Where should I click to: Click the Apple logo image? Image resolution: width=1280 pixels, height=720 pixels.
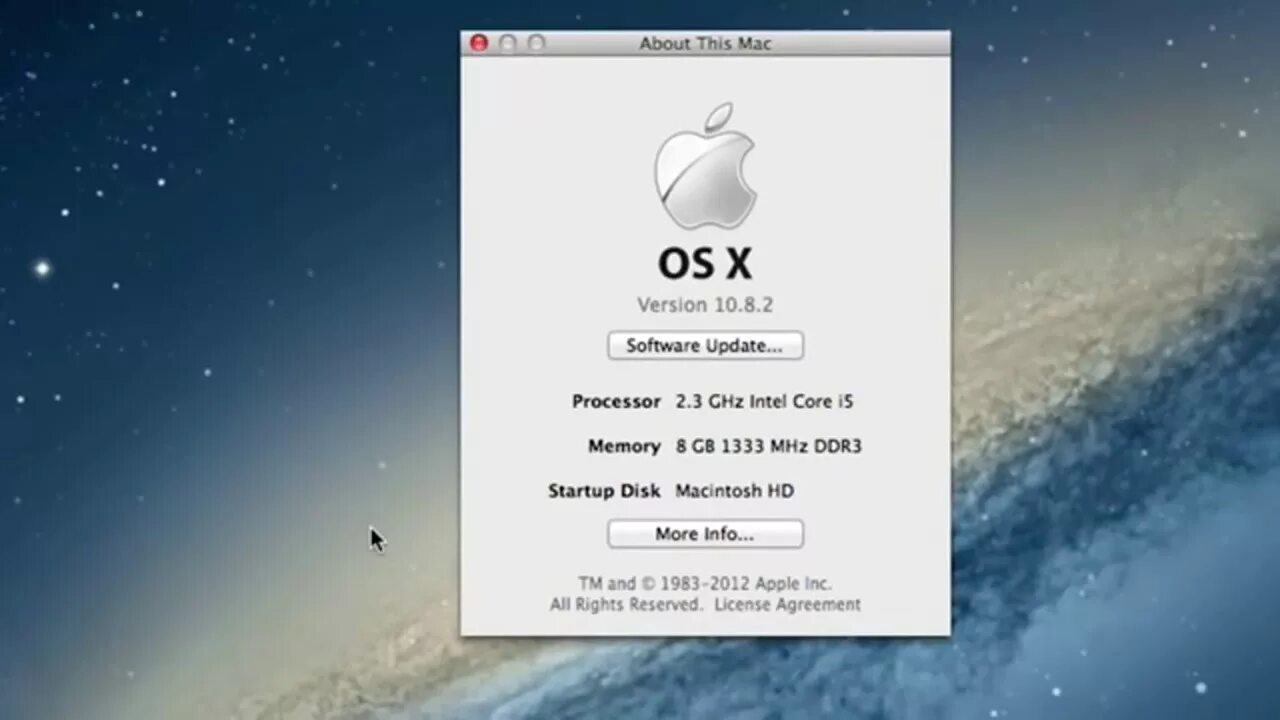point(705,166)
